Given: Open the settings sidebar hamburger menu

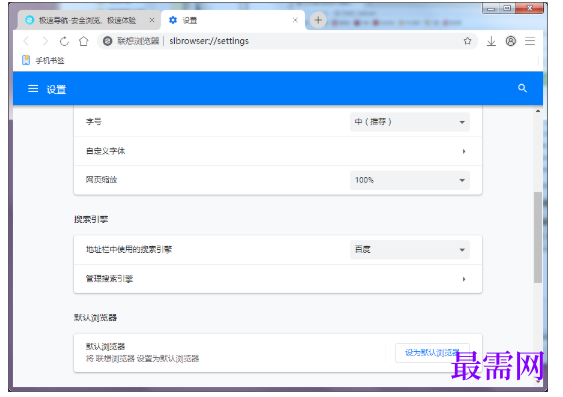Looking at the screenshot, I should point(33,89).
